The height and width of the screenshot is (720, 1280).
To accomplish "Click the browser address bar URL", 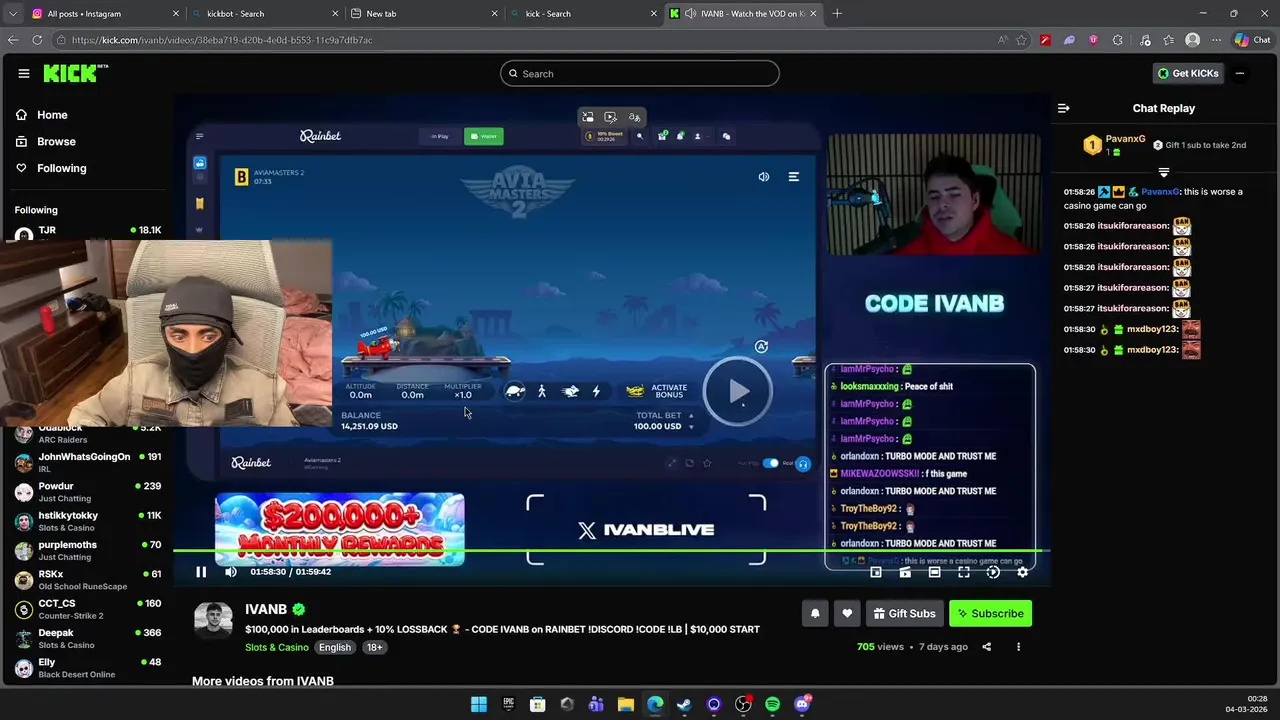I will pyautogui.click(x=222, y=40).
